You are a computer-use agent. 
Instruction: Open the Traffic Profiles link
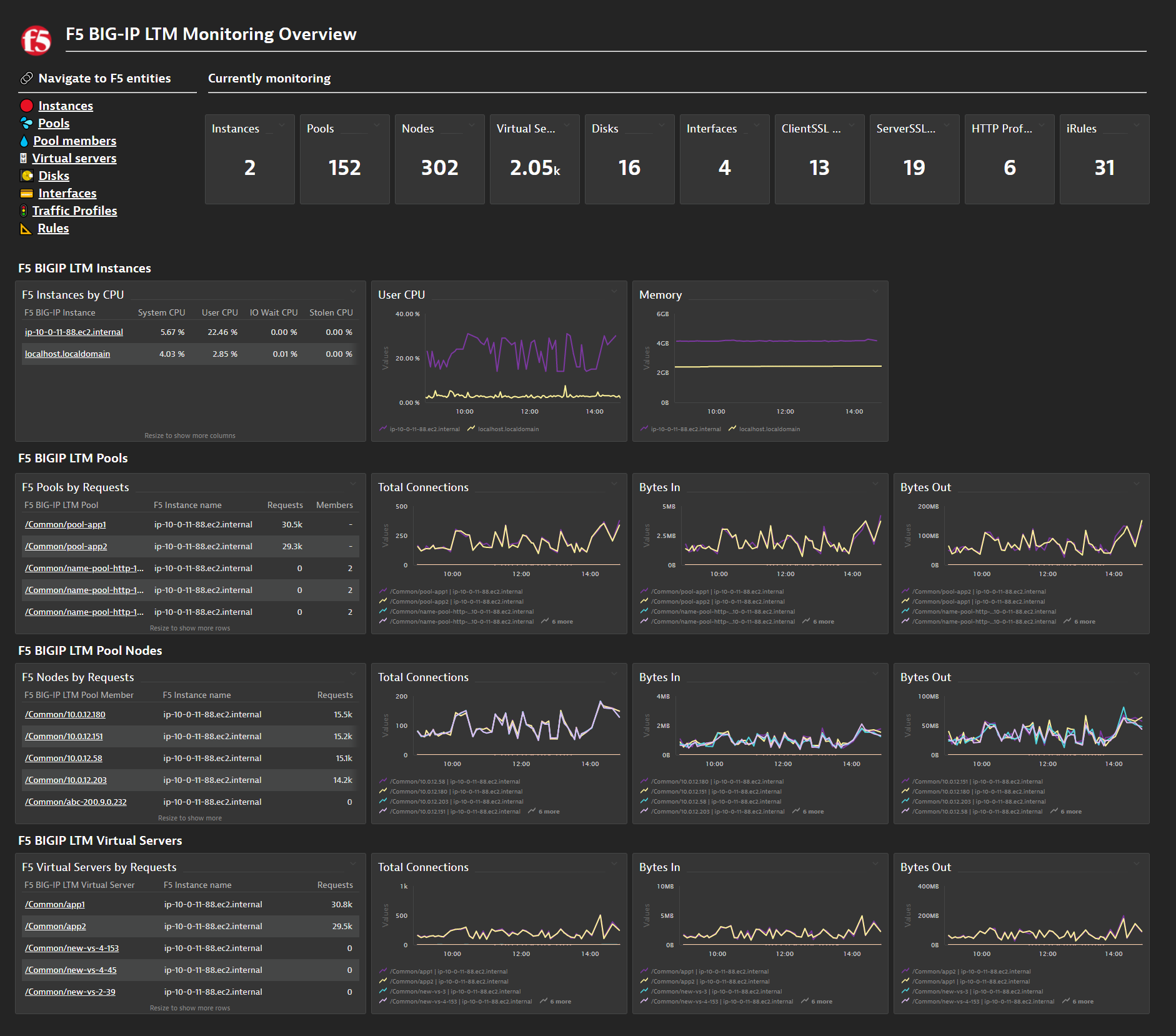[74, 211]
